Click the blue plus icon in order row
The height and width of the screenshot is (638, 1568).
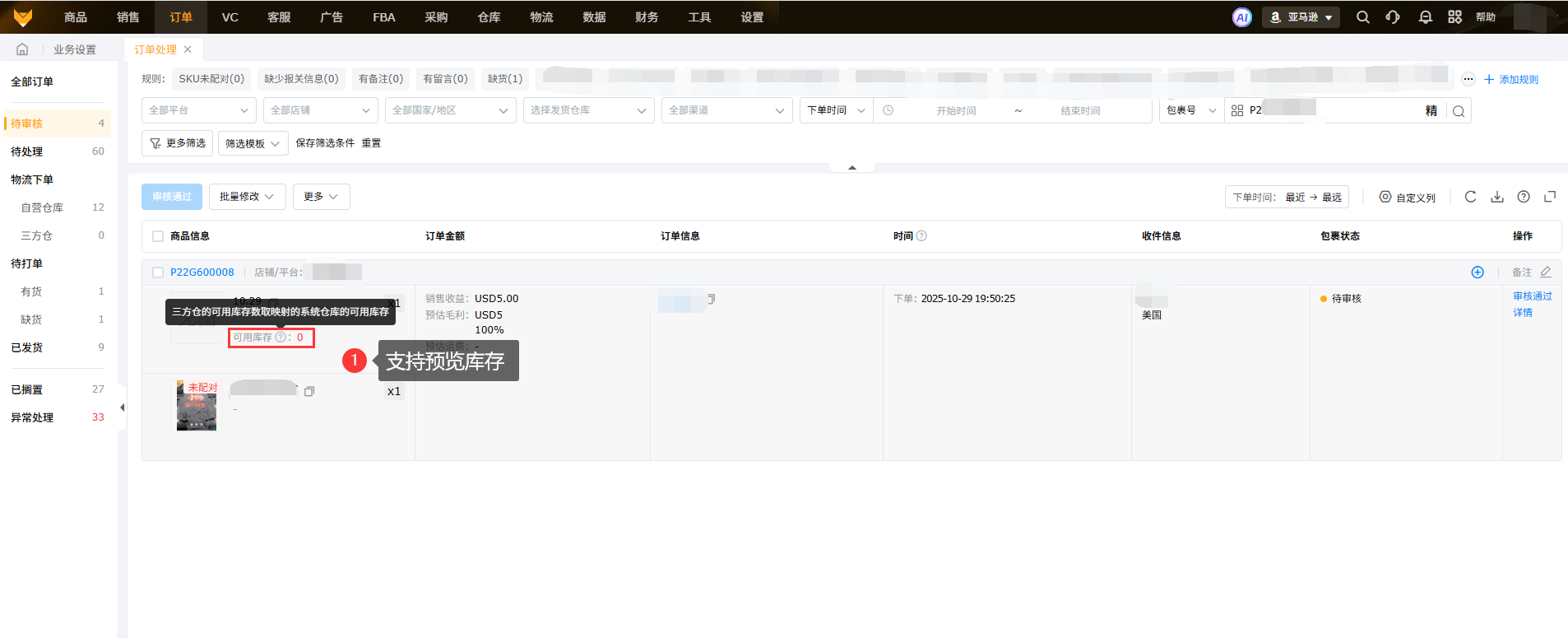pos(1478,272)
